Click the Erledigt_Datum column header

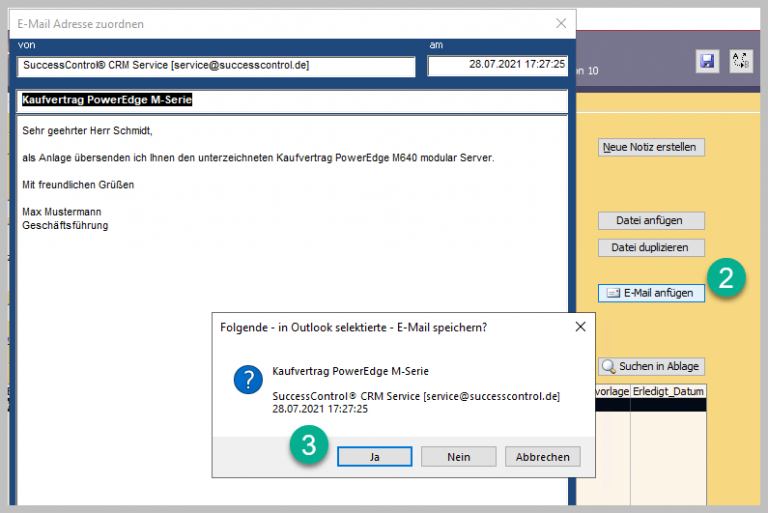pos(668,391)
